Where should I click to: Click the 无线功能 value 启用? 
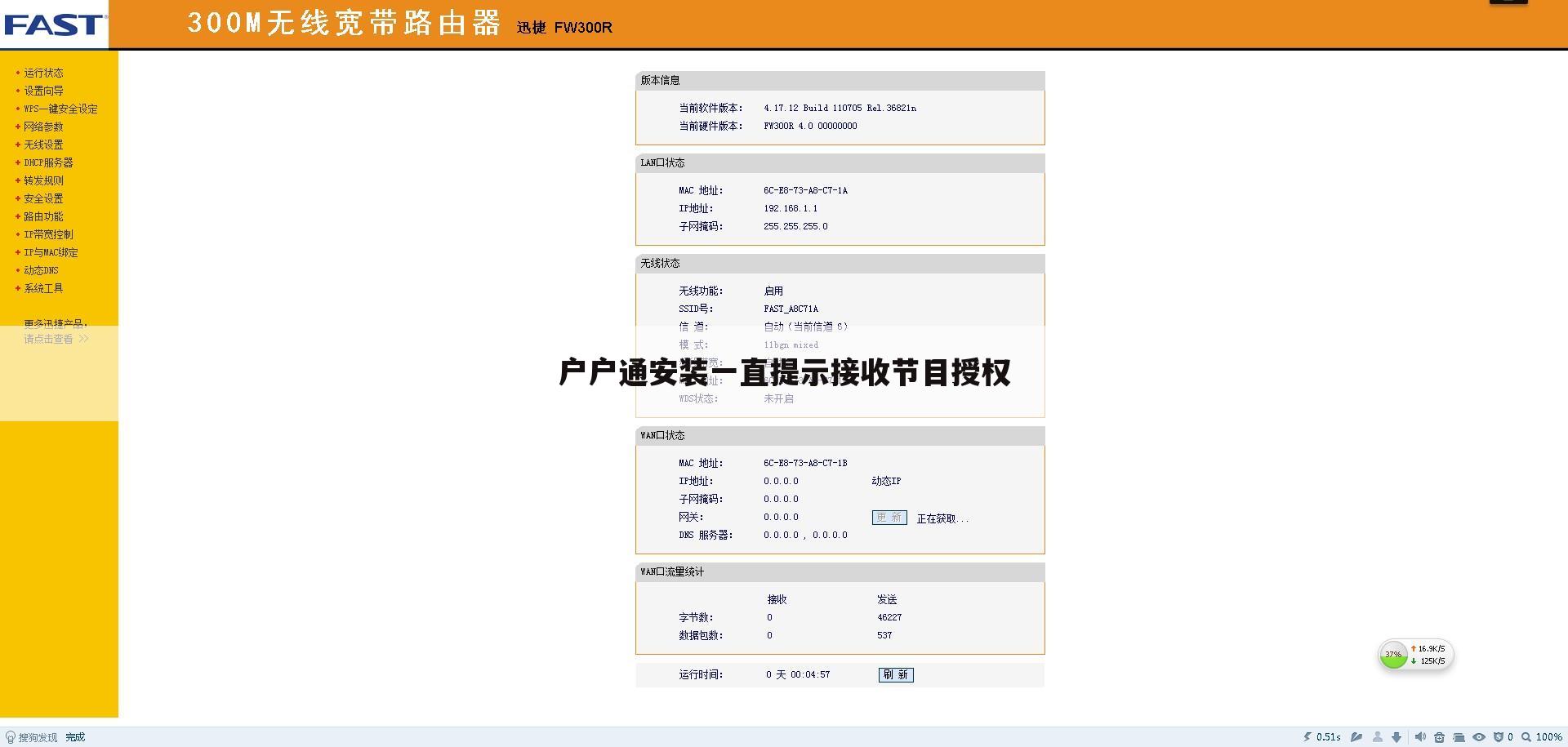(x=773, y=291)
